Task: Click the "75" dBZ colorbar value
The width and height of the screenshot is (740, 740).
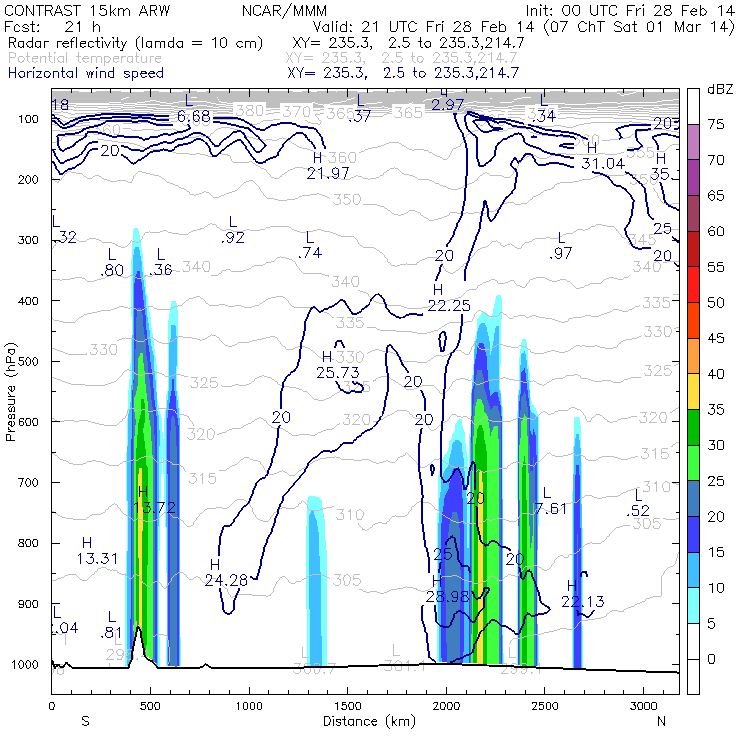Action: [716, 125]
